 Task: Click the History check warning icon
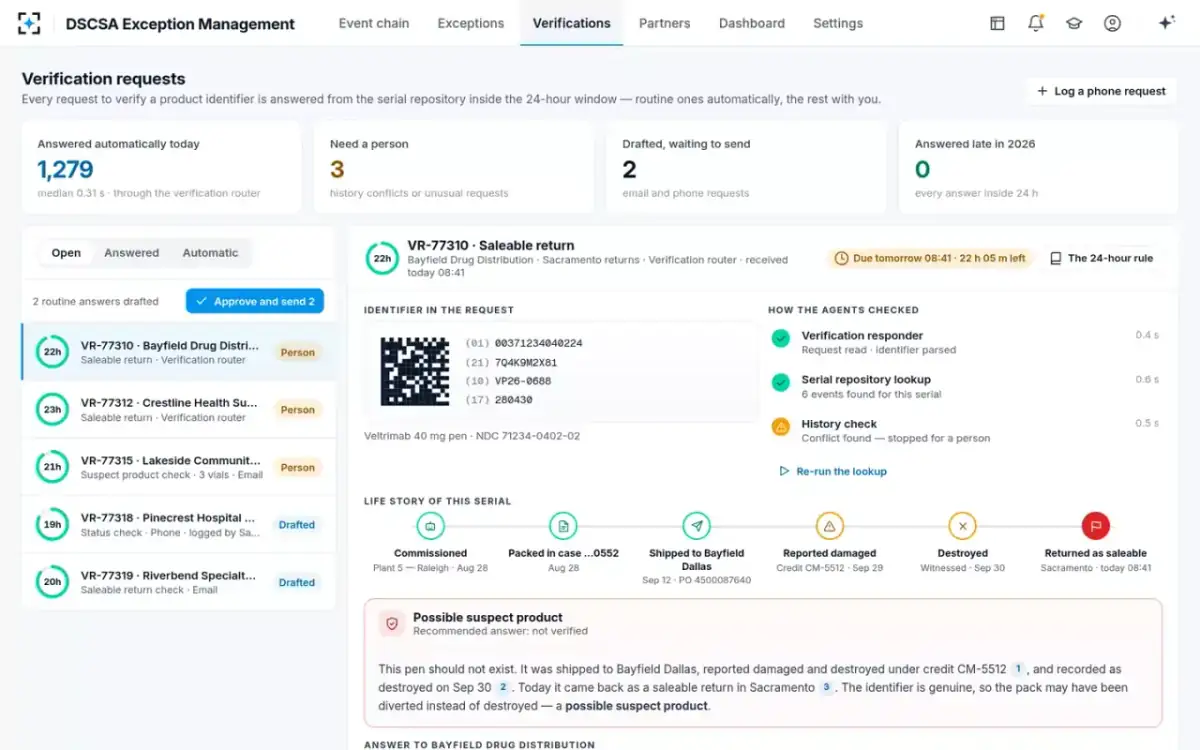pyautogui.click(x=781, y=427)
